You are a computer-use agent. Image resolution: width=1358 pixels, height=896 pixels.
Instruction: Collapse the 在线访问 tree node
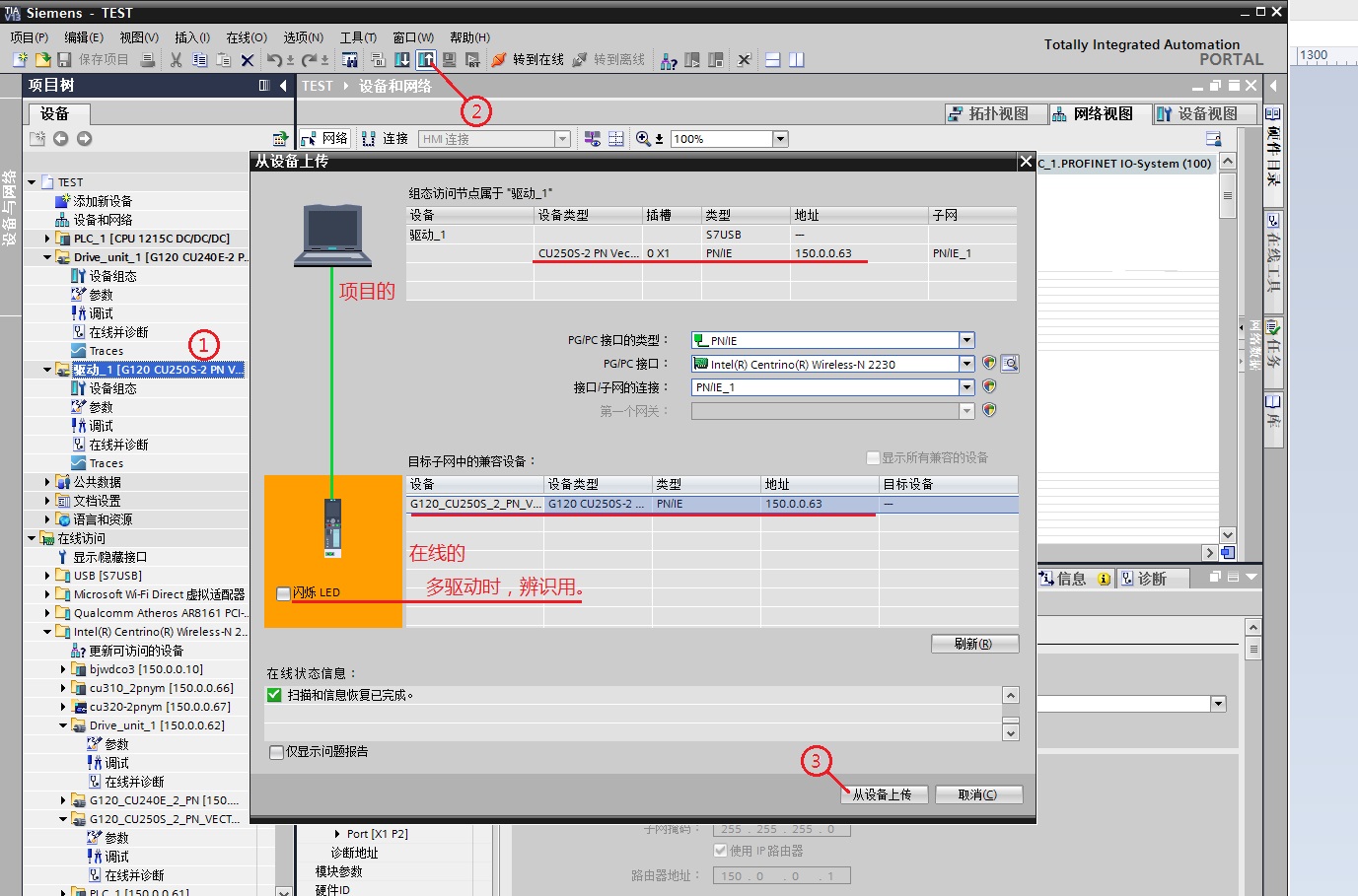point(32,538)
